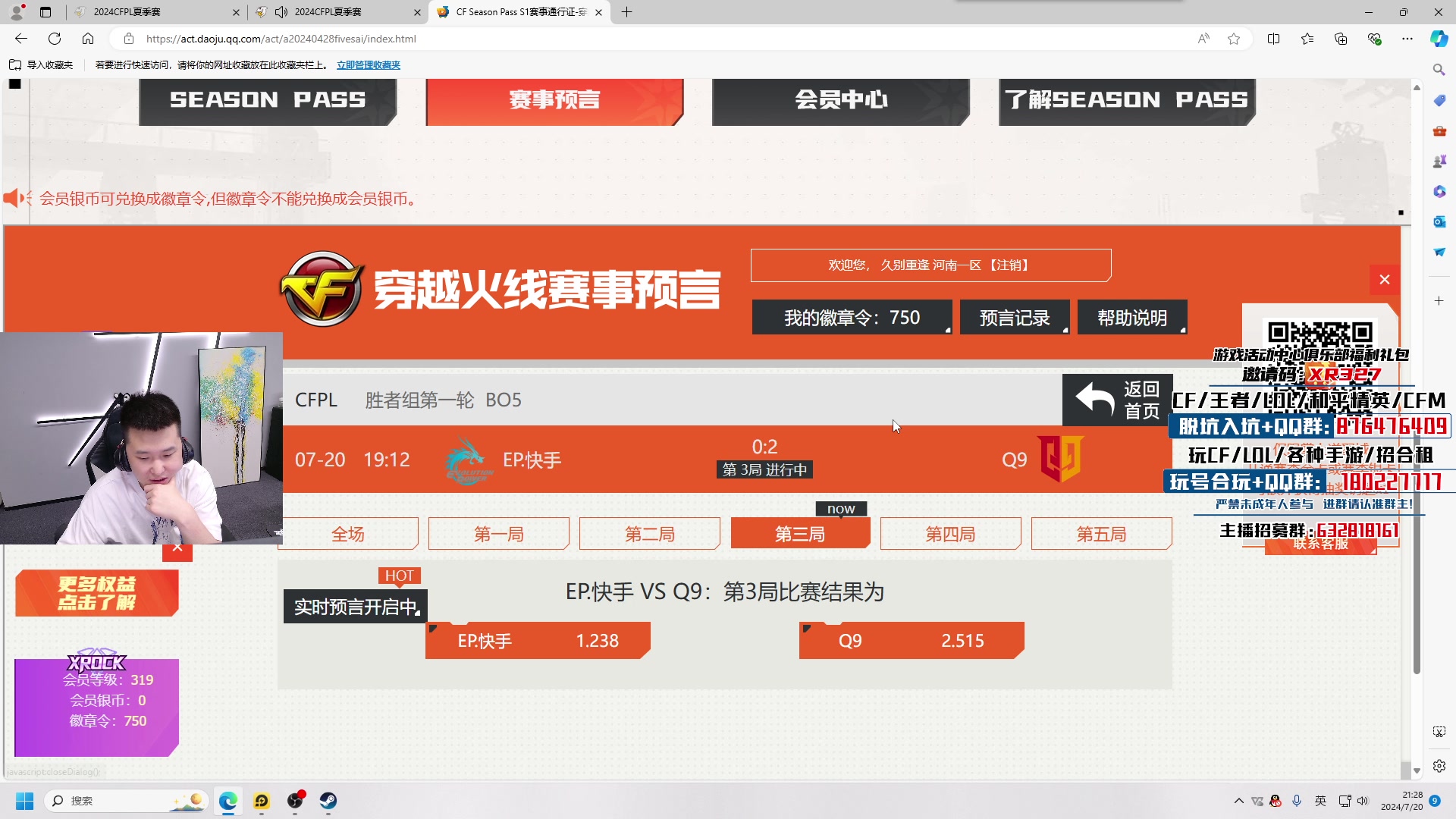Switch to the 会员中心 tab
Screen dimensions: 1456x819
click(x=842, y=99)
